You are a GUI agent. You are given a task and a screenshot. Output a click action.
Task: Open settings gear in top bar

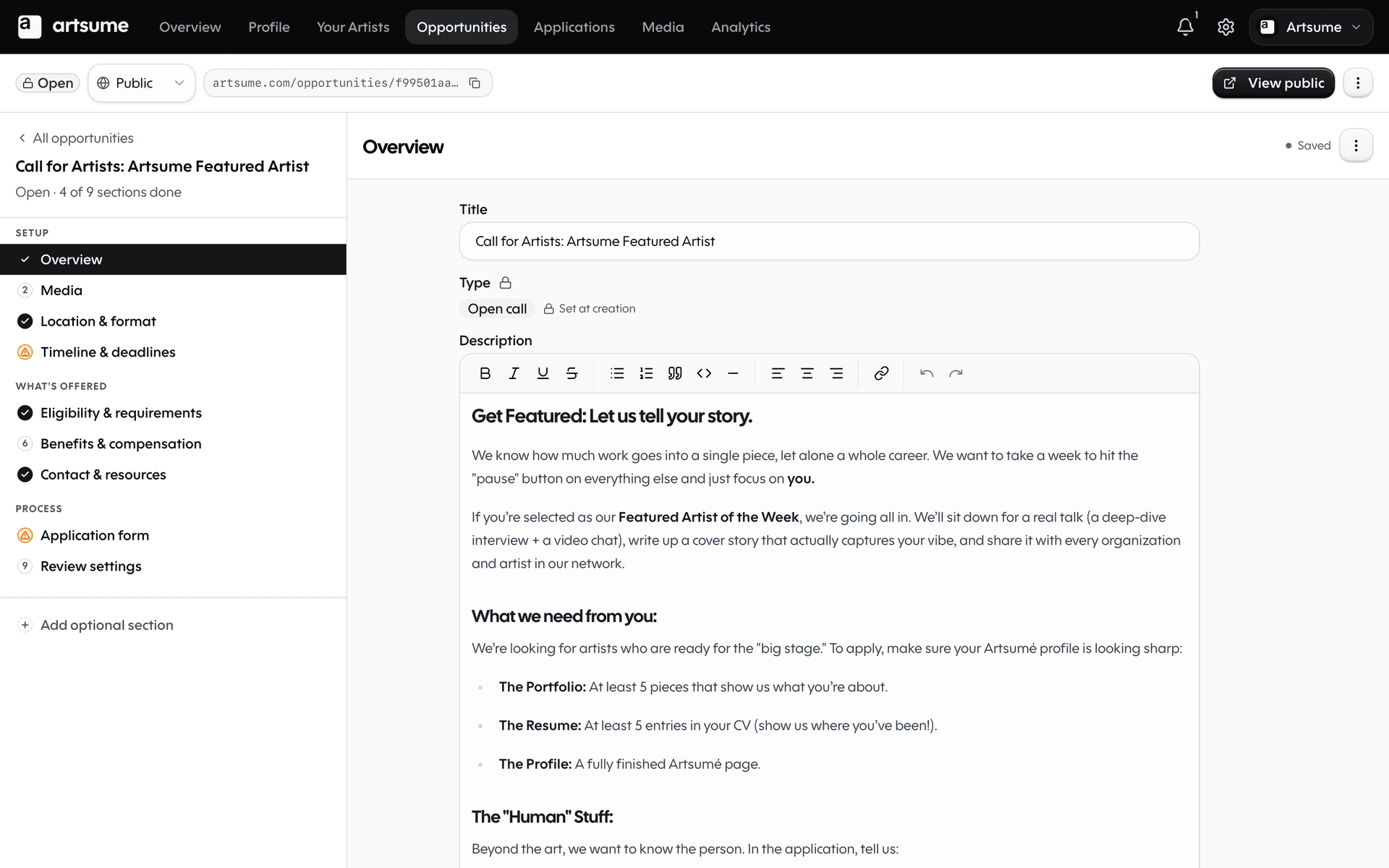pyautogui.click(x=1226, y=27)
